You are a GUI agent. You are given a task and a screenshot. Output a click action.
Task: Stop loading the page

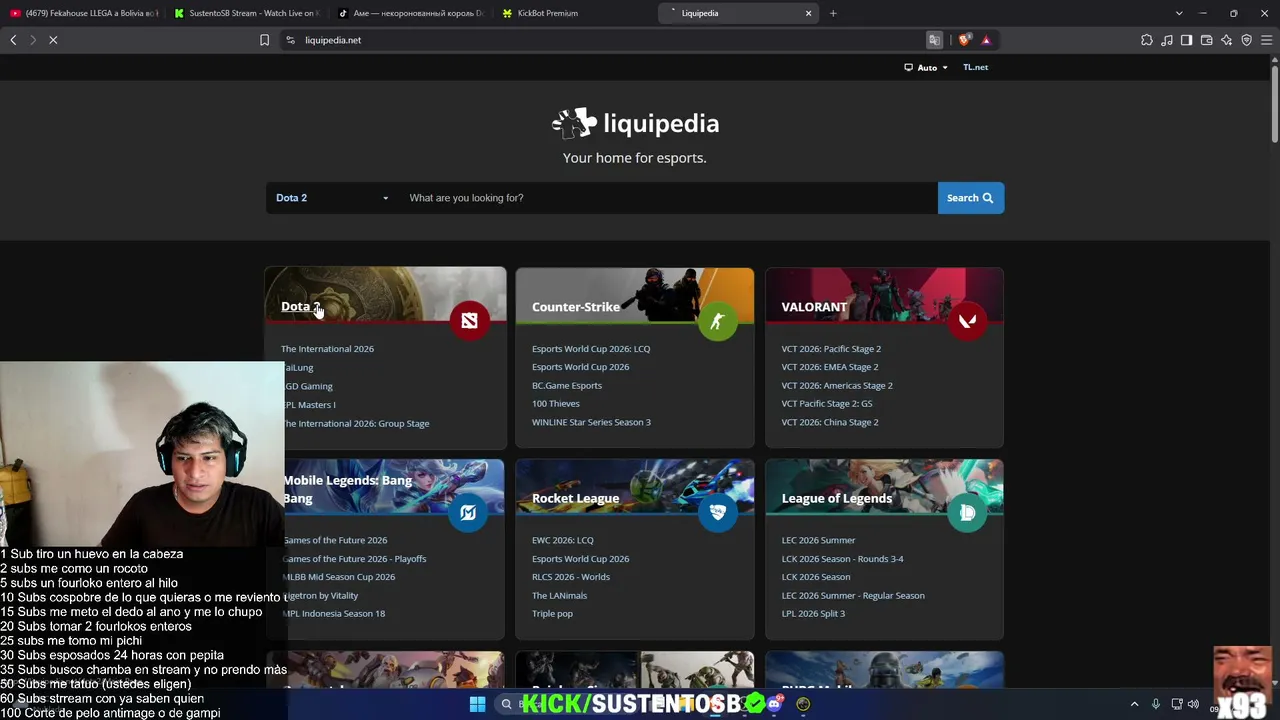pyautogui.click(x=53, y=40)
